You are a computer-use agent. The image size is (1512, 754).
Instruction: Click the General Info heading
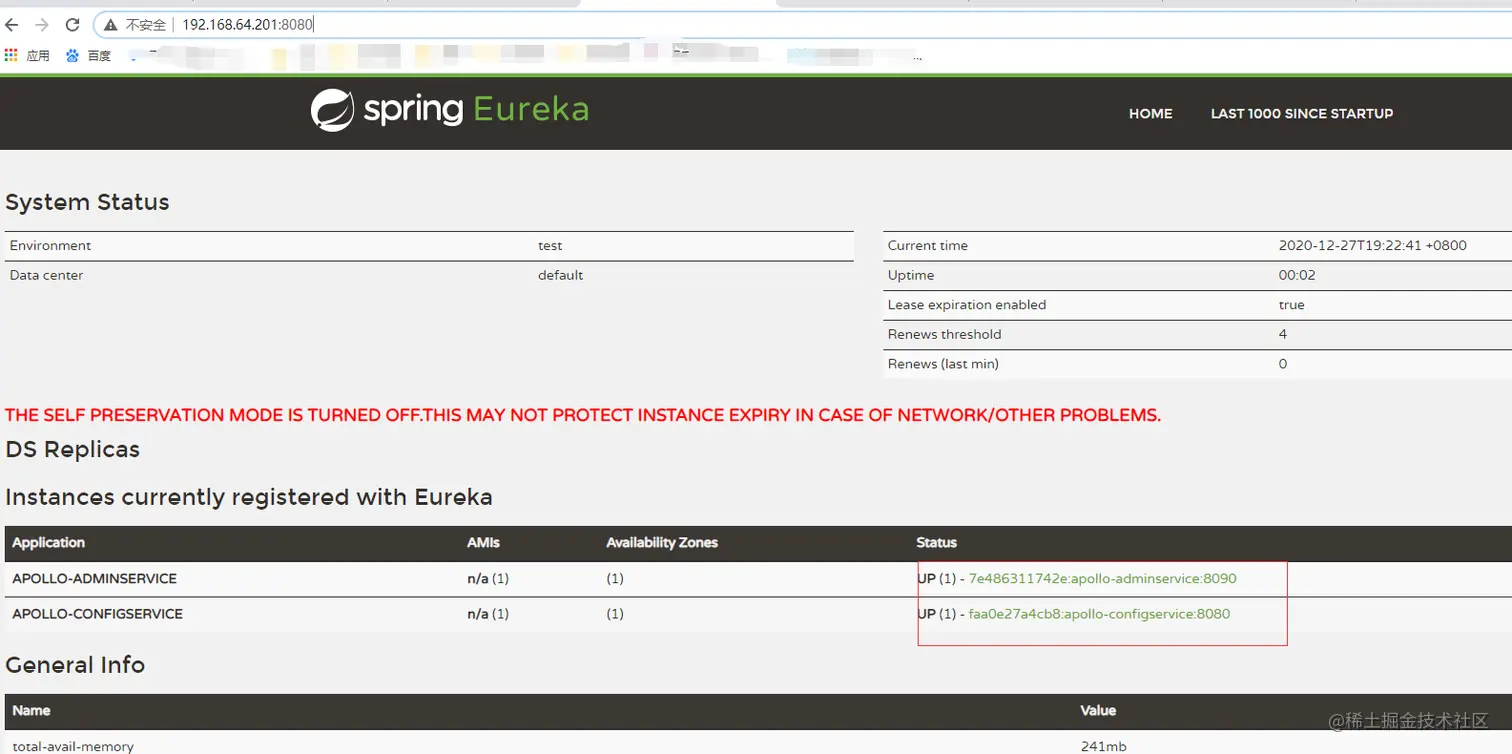click(x=75, y=665)
